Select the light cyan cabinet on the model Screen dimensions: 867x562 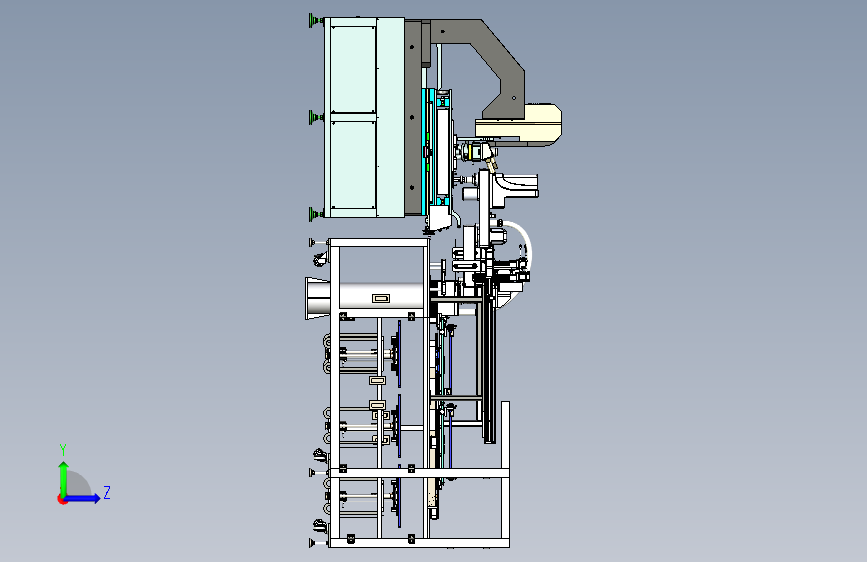[364, 117]
